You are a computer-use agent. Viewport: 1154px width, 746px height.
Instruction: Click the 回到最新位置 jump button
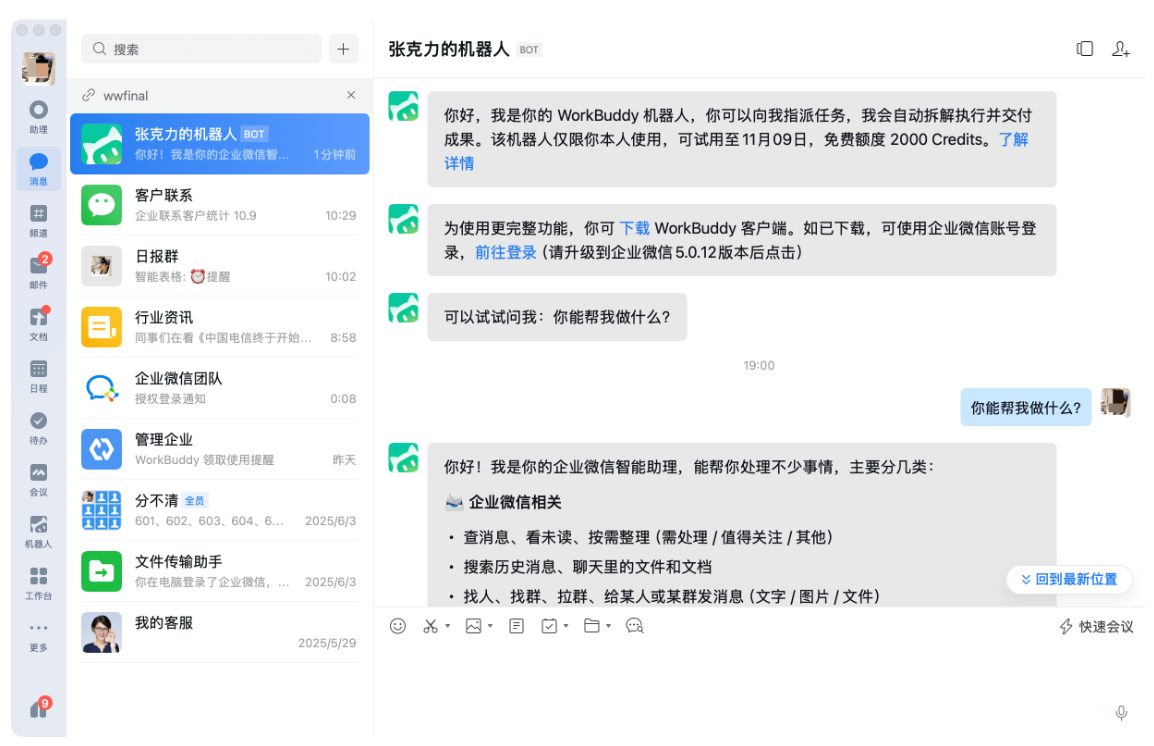[x=1069, y=579]
